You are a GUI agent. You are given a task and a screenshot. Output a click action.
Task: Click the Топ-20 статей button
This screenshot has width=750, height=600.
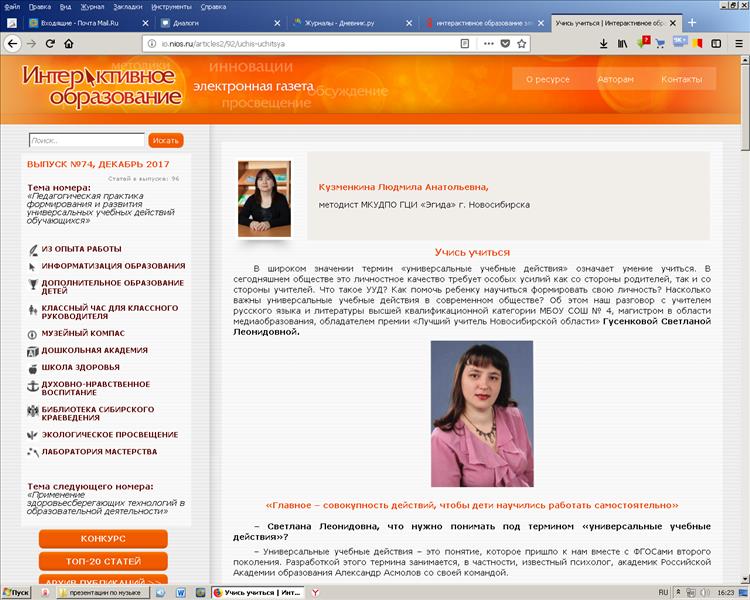103,561
